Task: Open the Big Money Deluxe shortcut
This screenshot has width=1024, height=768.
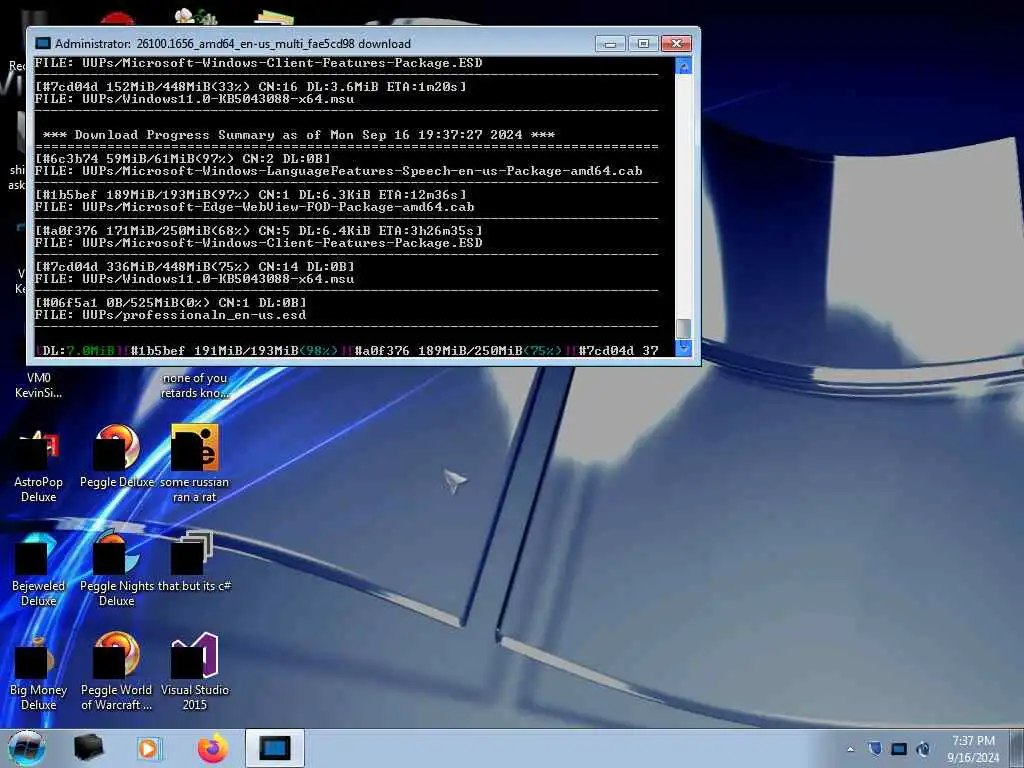Action: coord(38,673)
